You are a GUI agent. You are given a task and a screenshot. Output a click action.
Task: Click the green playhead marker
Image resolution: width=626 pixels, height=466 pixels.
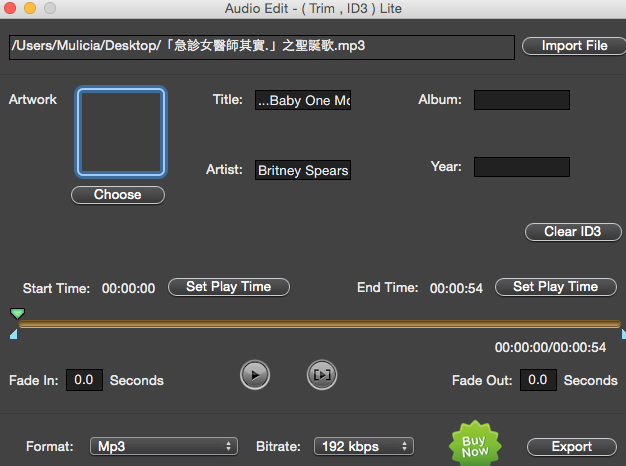click(x=17, y=313)
